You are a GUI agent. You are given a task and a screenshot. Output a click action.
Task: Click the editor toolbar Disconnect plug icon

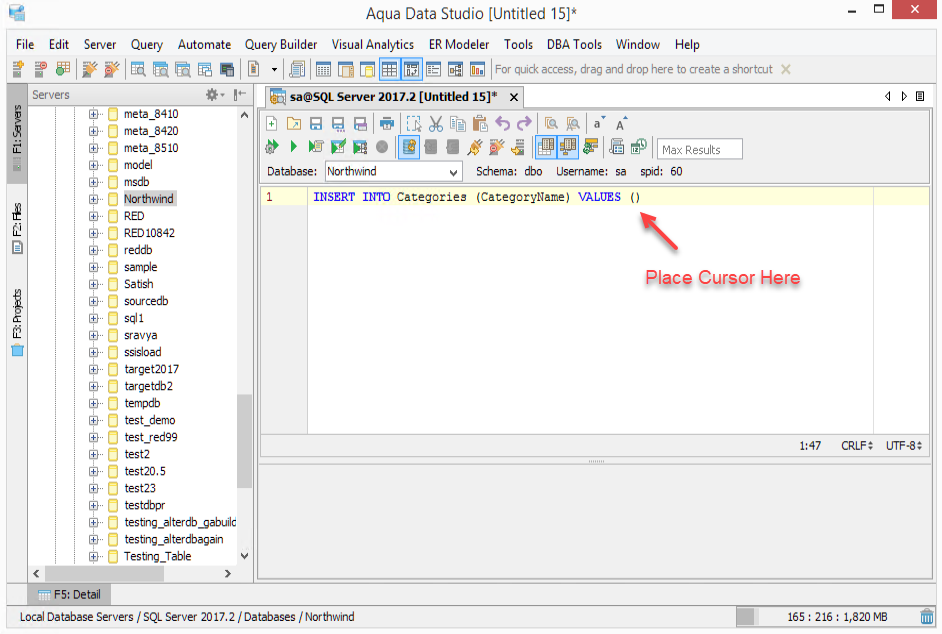pyautogui.click(x=496, y=147)
